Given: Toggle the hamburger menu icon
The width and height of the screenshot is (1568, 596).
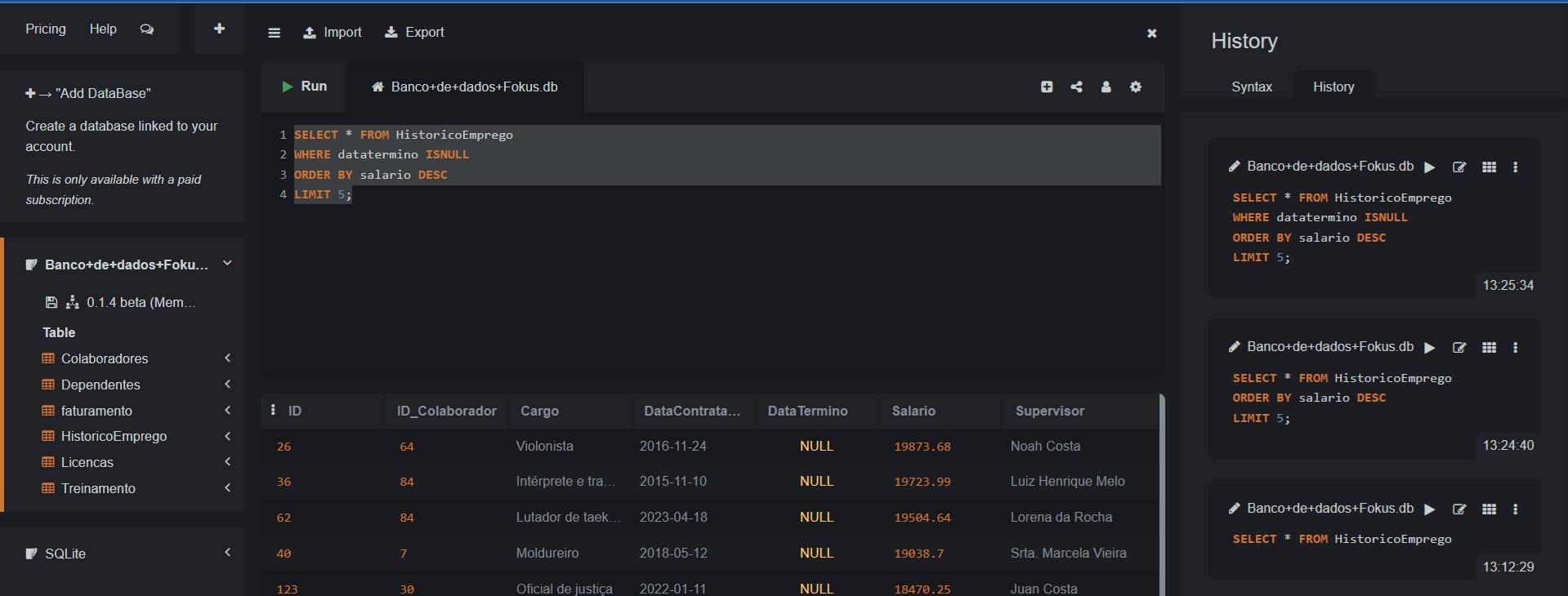Looking at the screenshot, I should point(275,33).
